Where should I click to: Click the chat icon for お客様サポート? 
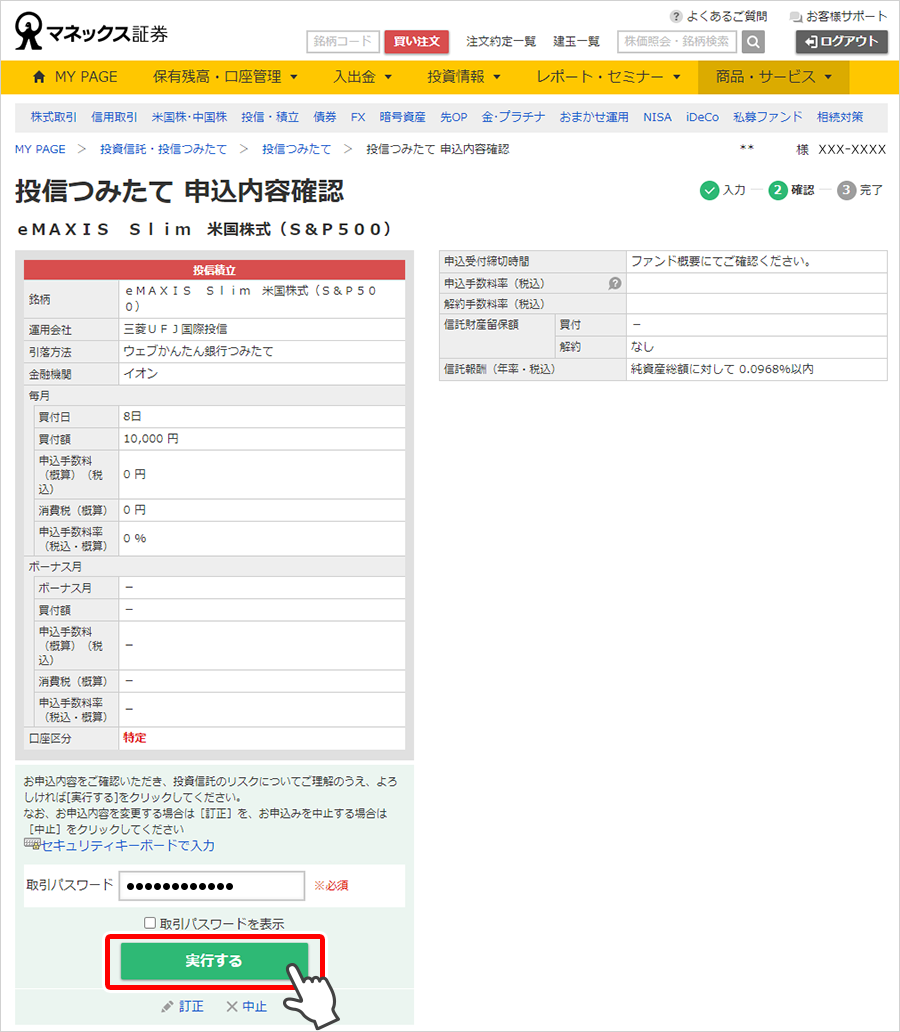pyautogui.click(x=796, y=17)
